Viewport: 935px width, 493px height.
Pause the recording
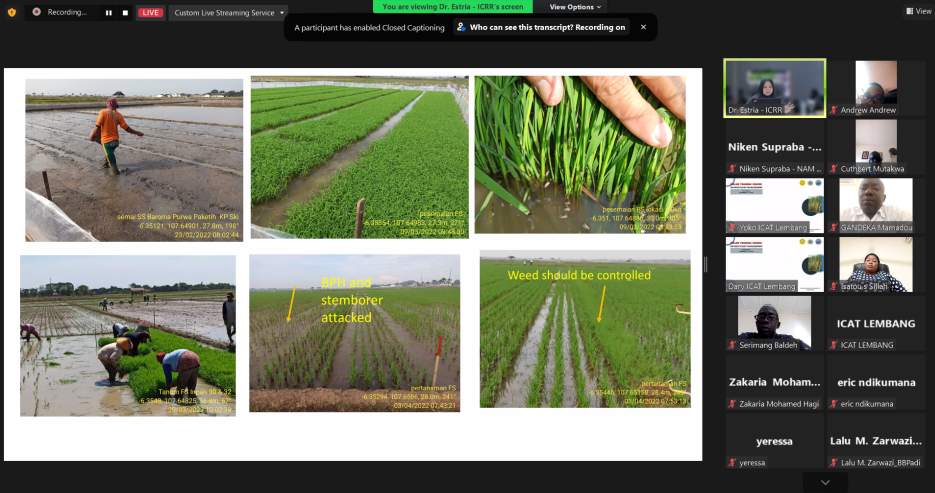pyautogui.click(x=109, y=13)
